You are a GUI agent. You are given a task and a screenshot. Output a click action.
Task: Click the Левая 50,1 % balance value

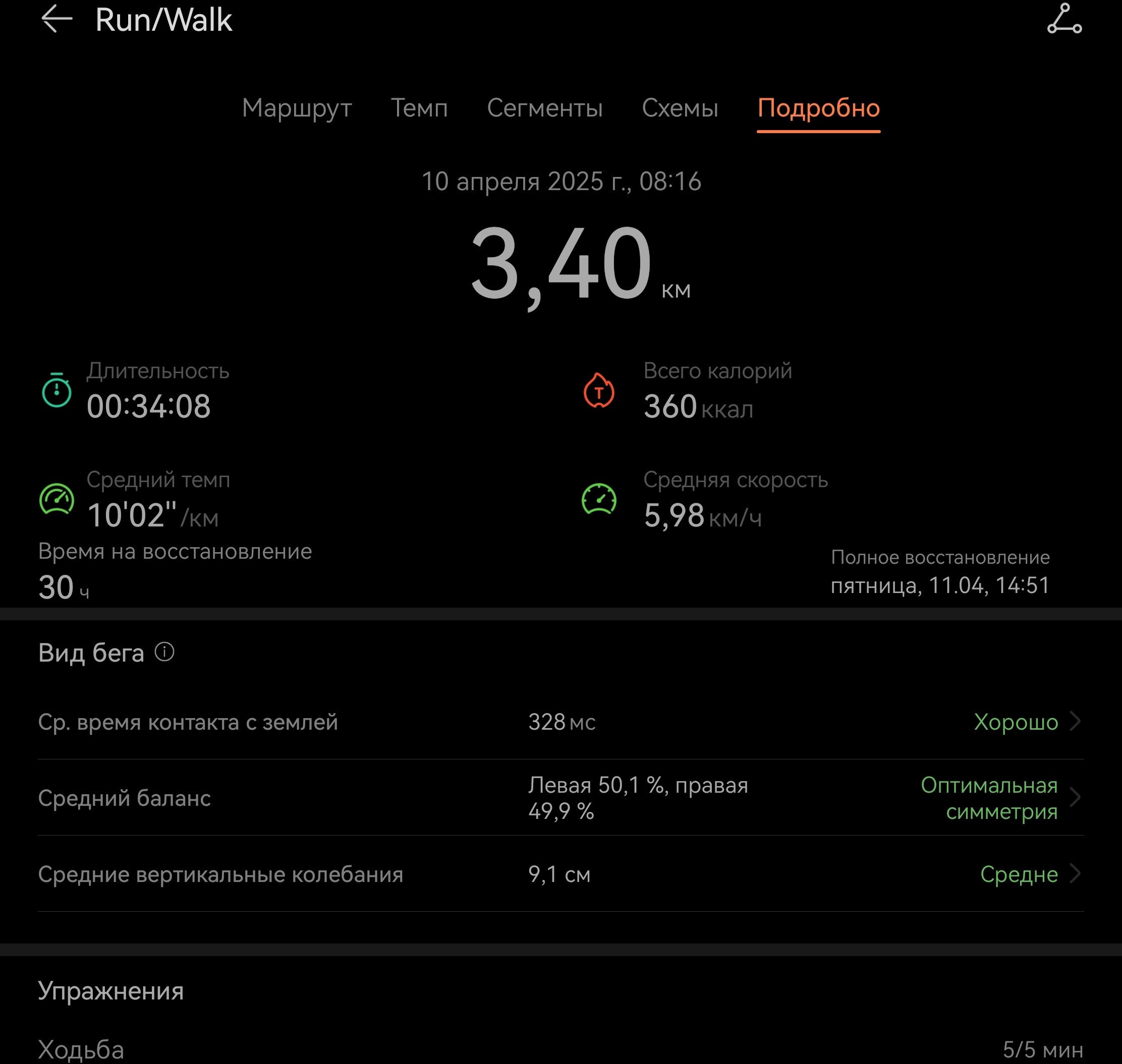(x=638, y=798)
